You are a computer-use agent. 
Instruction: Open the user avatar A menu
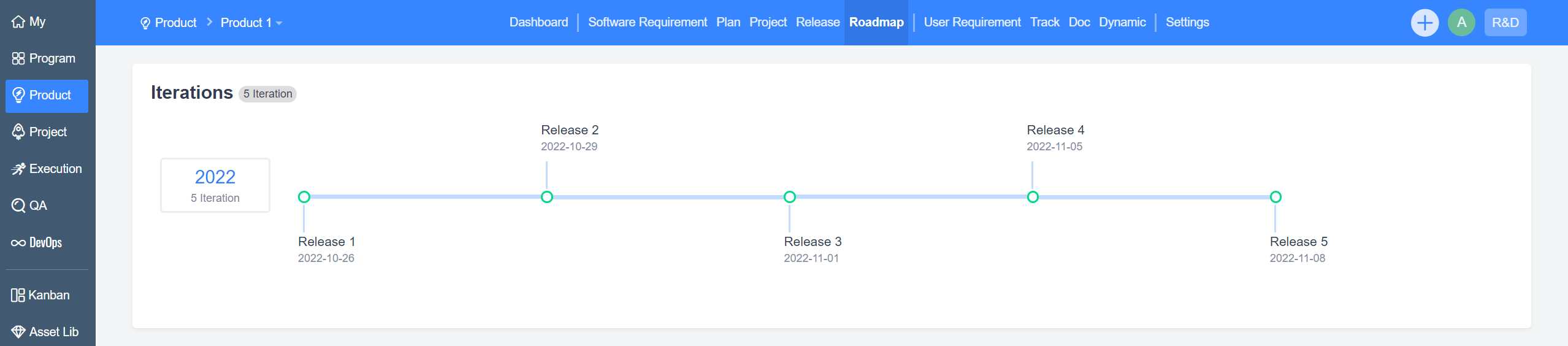tap(1461, 23)
